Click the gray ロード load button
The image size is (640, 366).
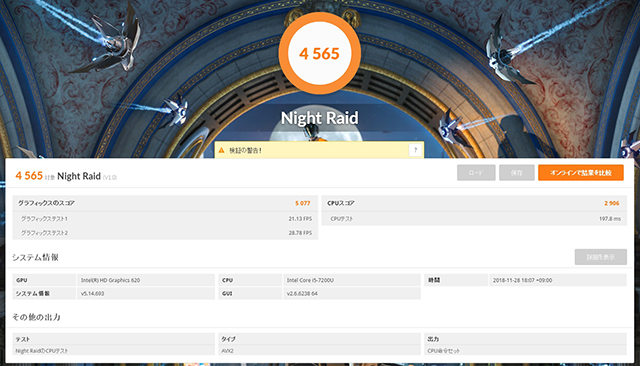tap(476, 173)
